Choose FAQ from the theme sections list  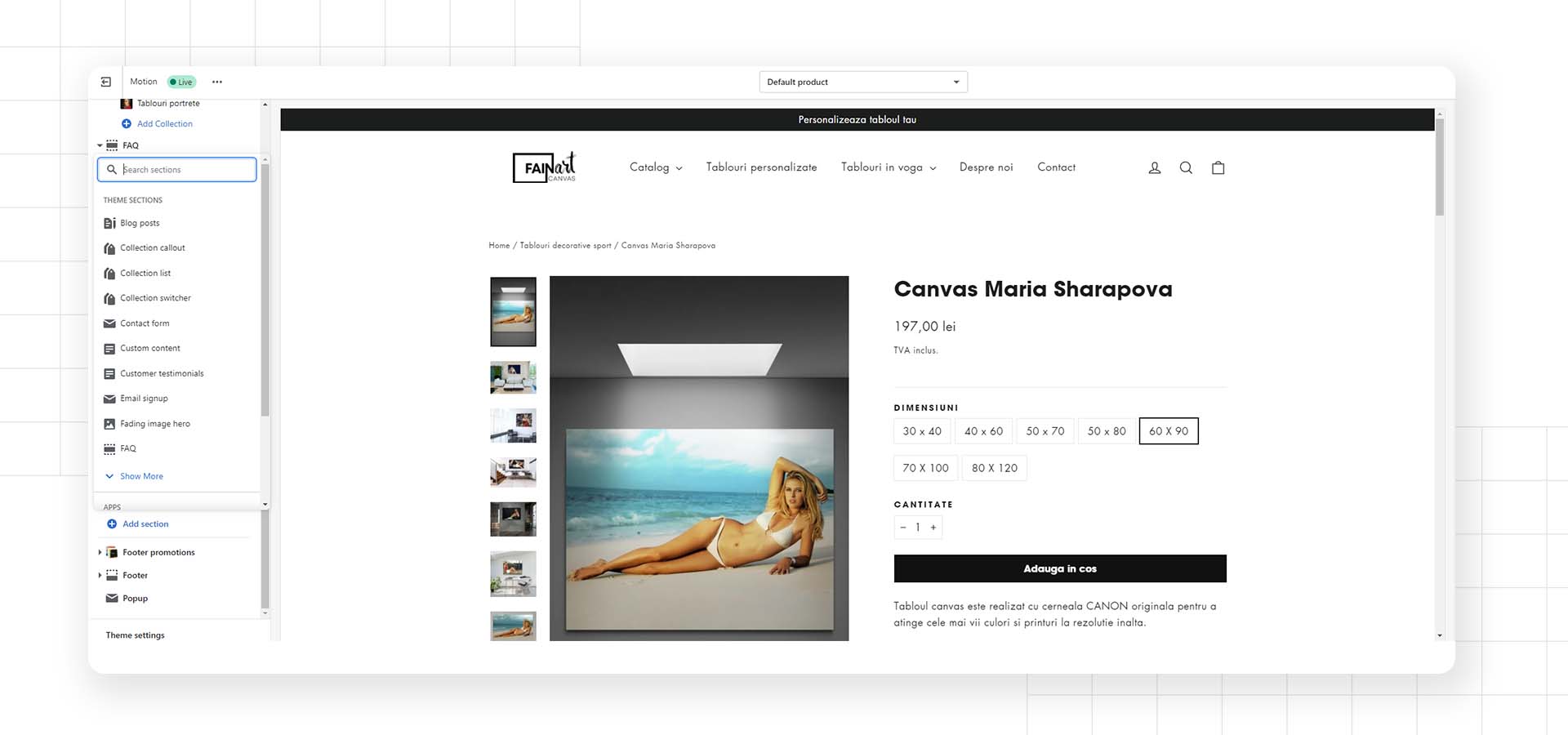click(x=127, y=448)
